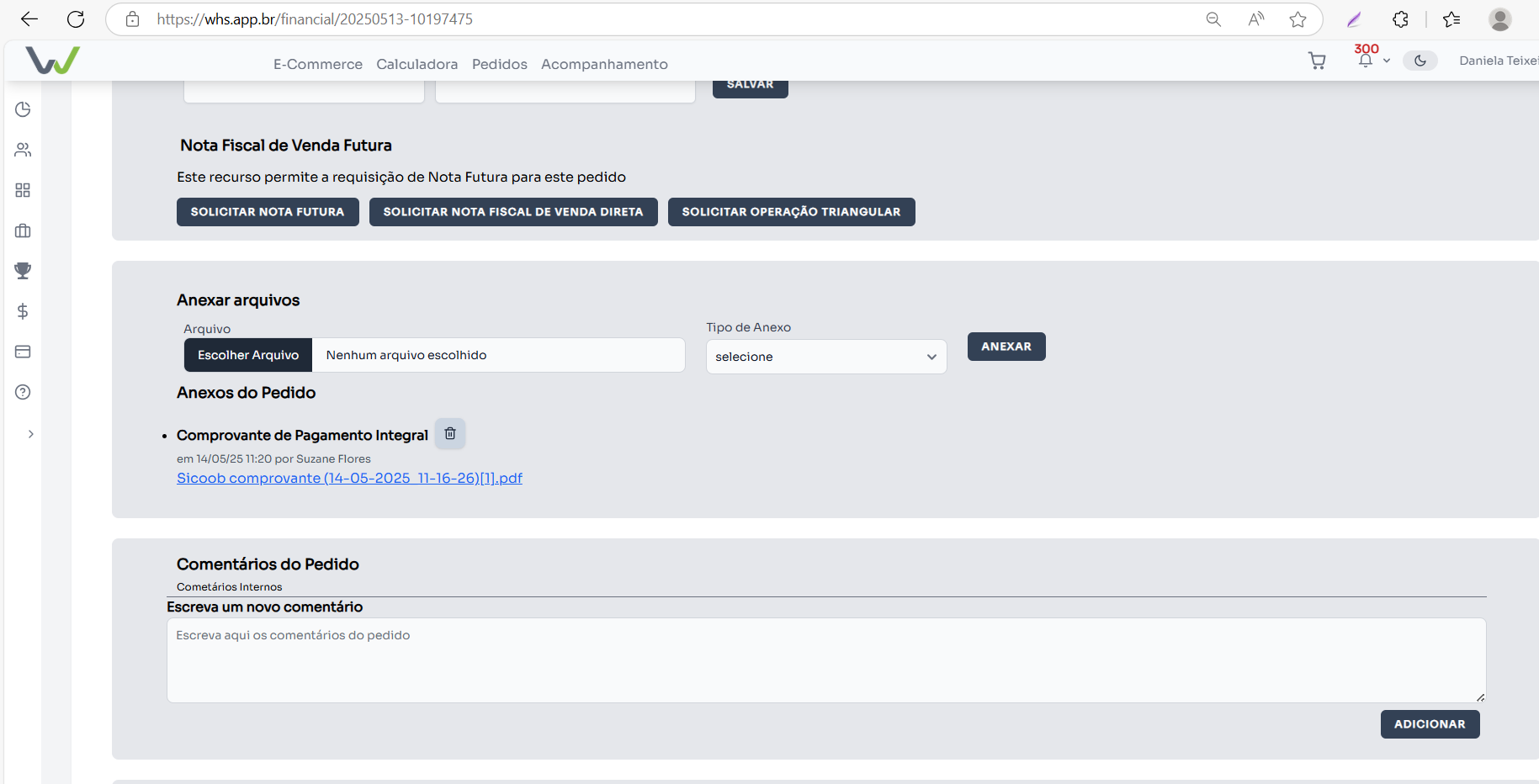Open the pie chart dashboard sidebar icon

[x=23, y=109]
